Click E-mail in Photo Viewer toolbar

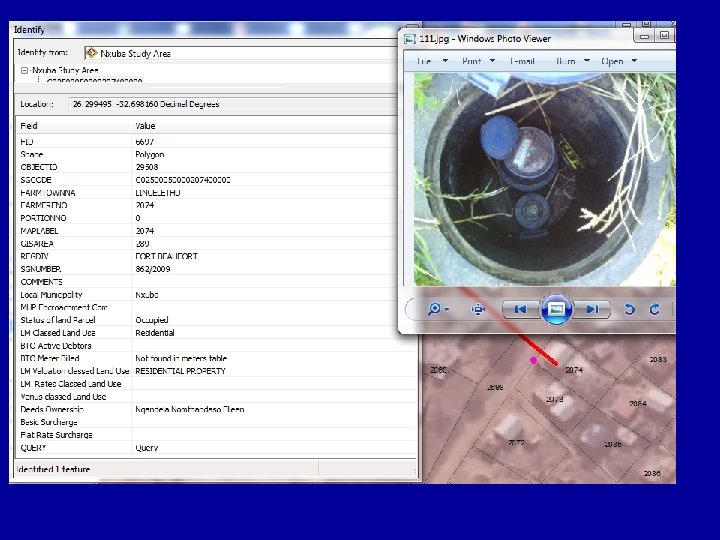[x=522, y=61]
